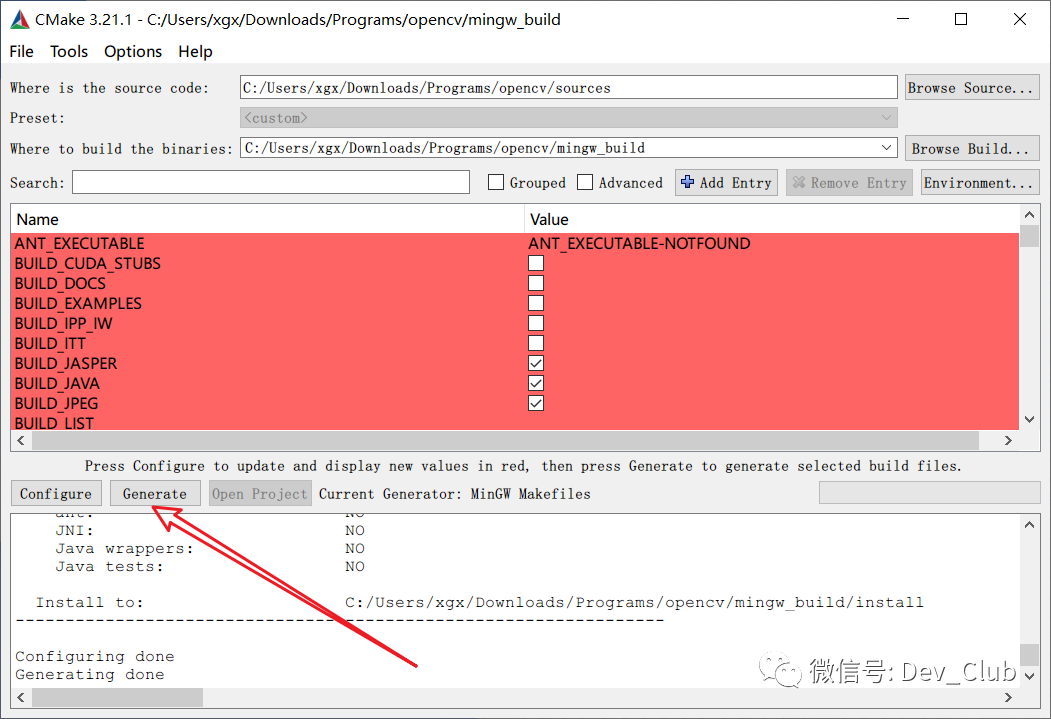Select the BUILD_LIST entry
This screenshot has width=1051, height=719.
point(54,423)
